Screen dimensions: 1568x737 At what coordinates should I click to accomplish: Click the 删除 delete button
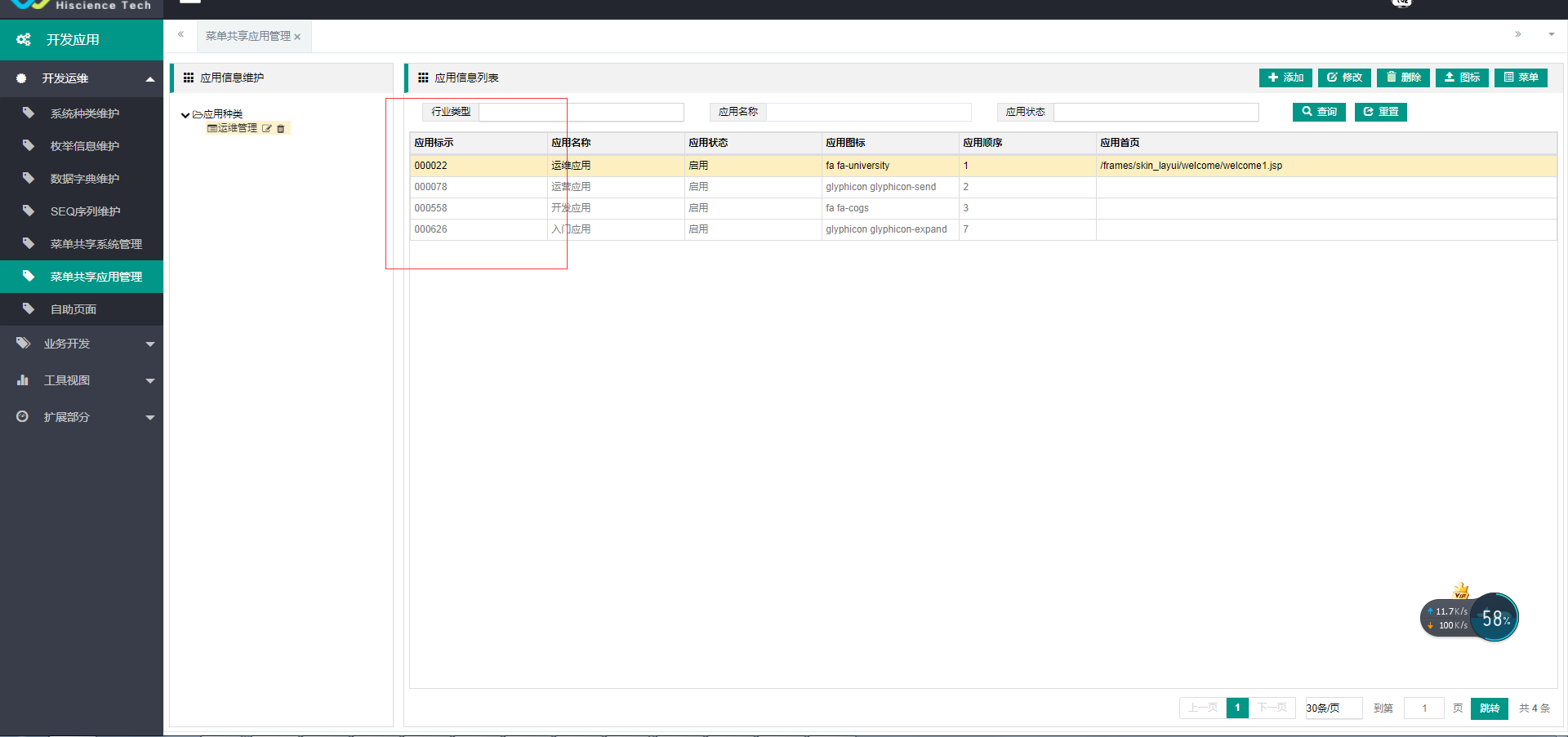pyautogui.click(x=1403, y=78)
